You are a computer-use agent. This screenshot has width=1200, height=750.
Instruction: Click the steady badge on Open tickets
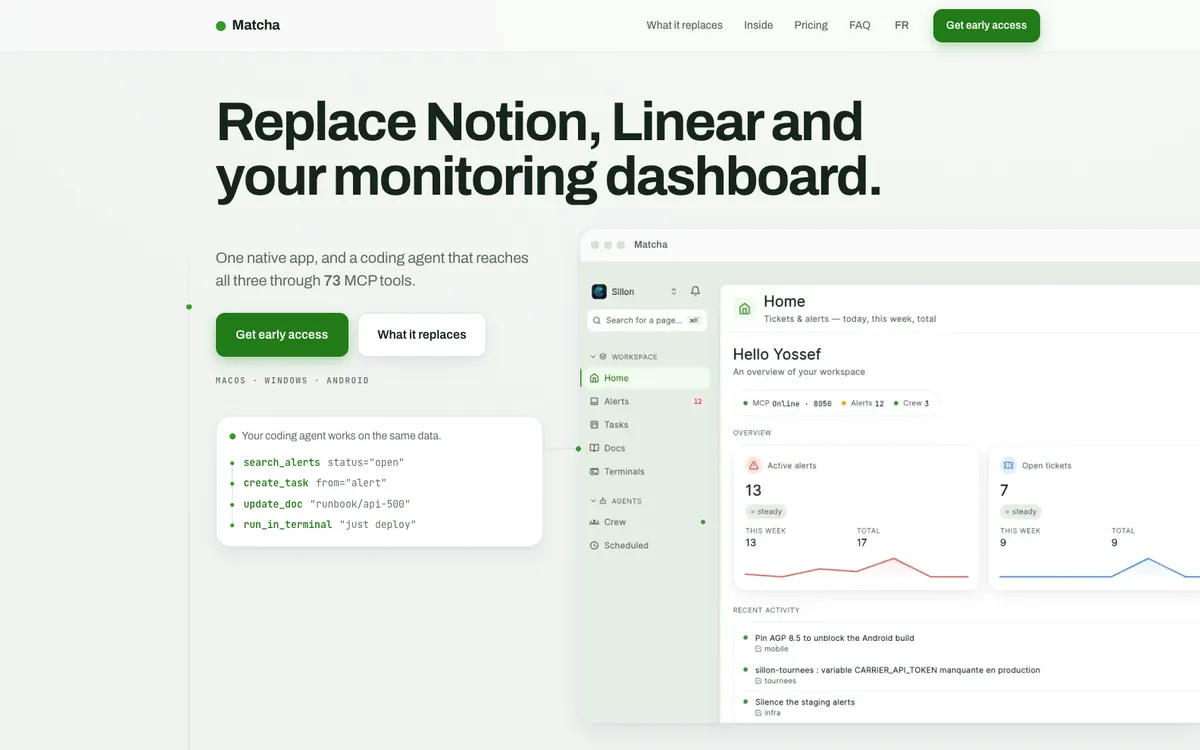[x=1020, y=512]
